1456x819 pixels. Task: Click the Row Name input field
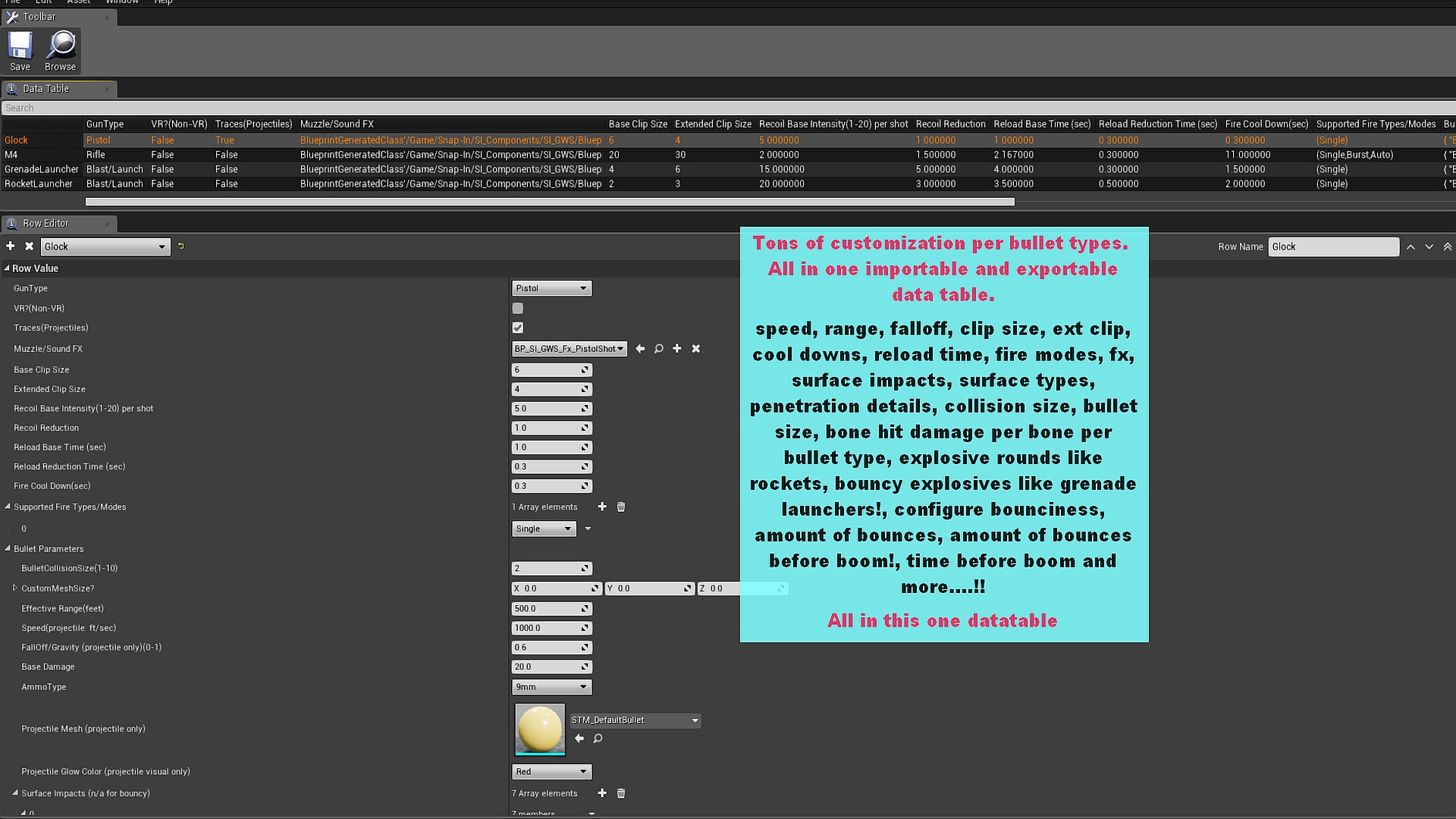pos(1333,246)
